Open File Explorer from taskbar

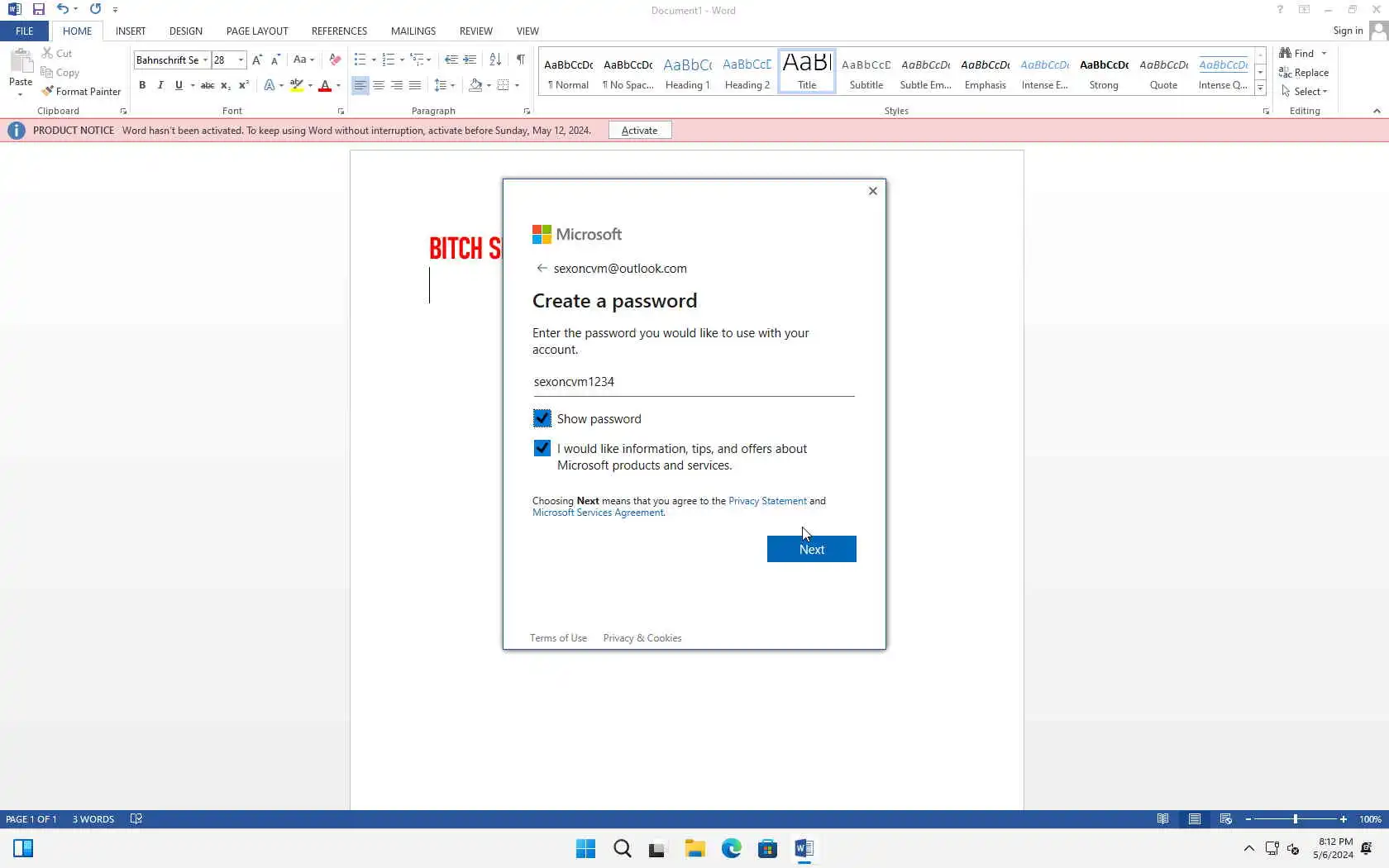694,848
